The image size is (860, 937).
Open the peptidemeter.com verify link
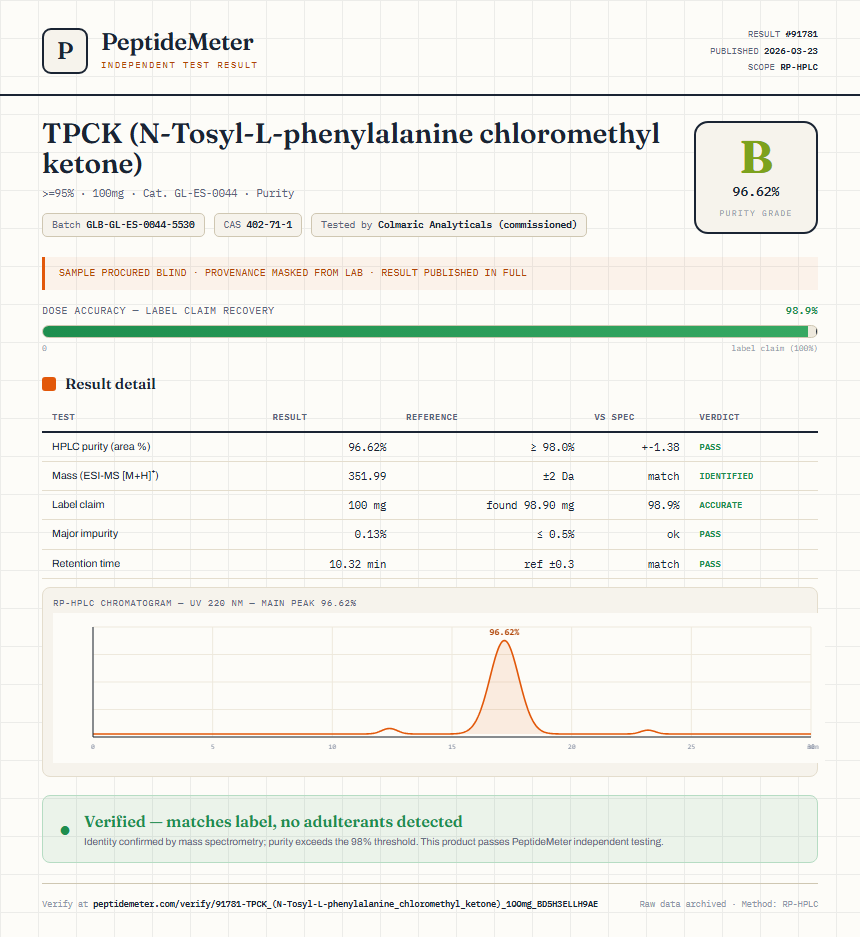click(345, 904)
